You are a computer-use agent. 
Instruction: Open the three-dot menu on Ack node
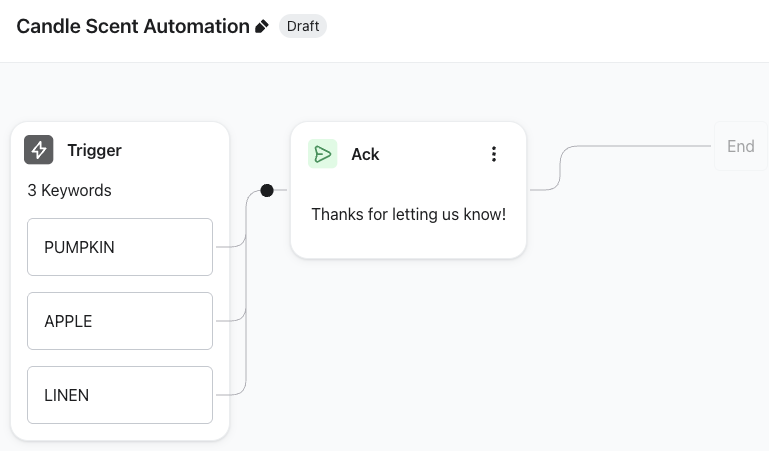pyautogui.click(x=493, y=154)
